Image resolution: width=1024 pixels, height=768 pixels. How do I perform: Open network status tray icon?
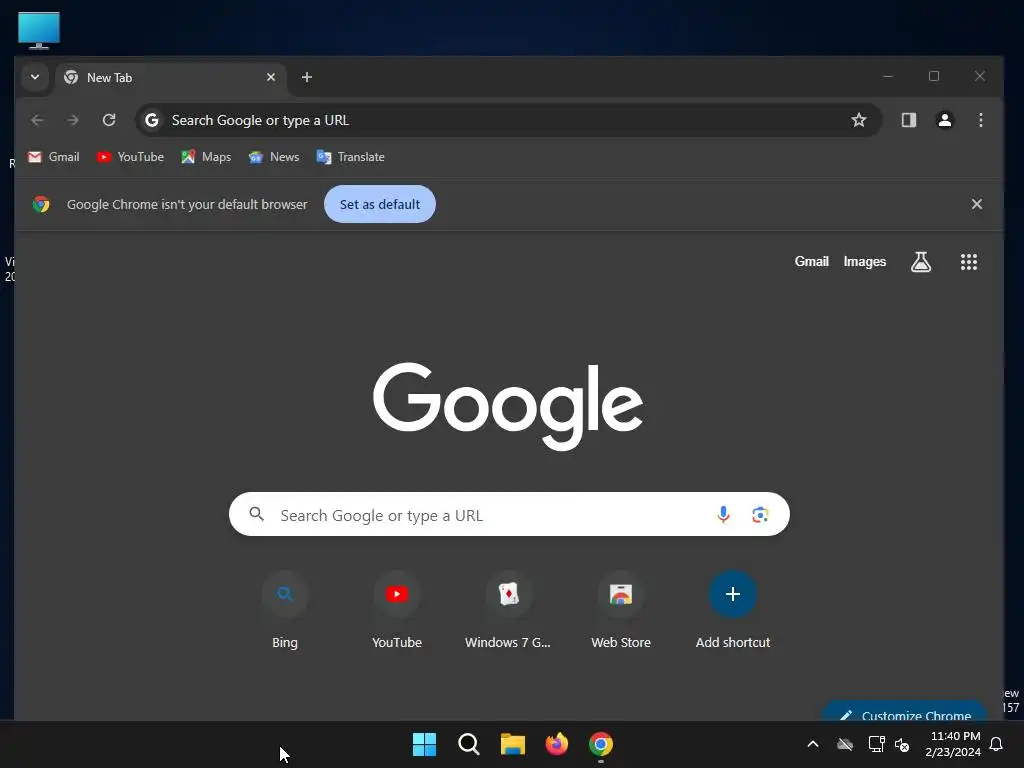tap(876, 744)
